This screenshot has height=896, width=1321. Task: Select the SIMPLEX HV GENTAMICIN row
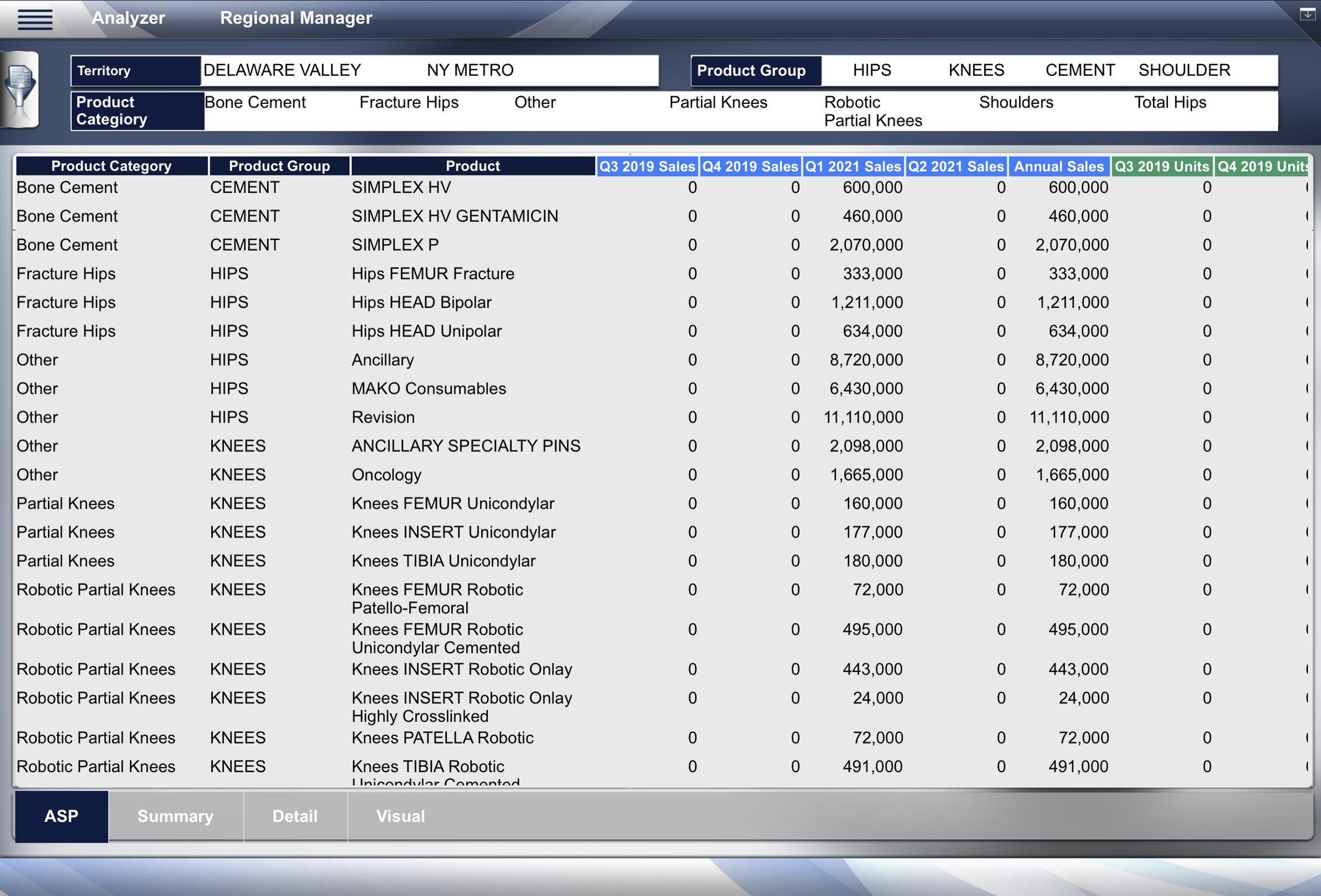[454, 216]
